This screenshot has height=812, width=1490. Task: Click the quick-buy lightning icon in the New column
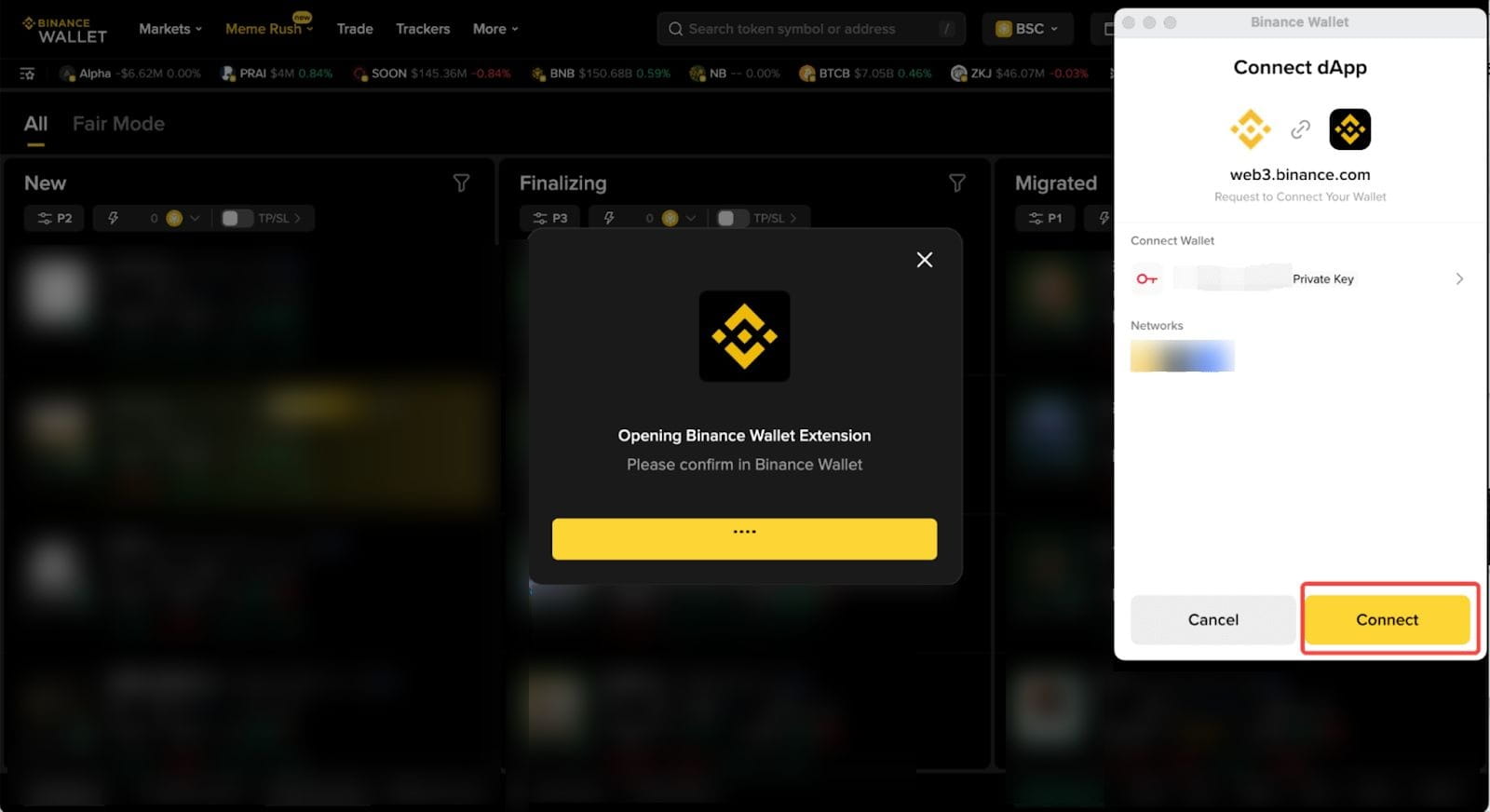[114, 218]
